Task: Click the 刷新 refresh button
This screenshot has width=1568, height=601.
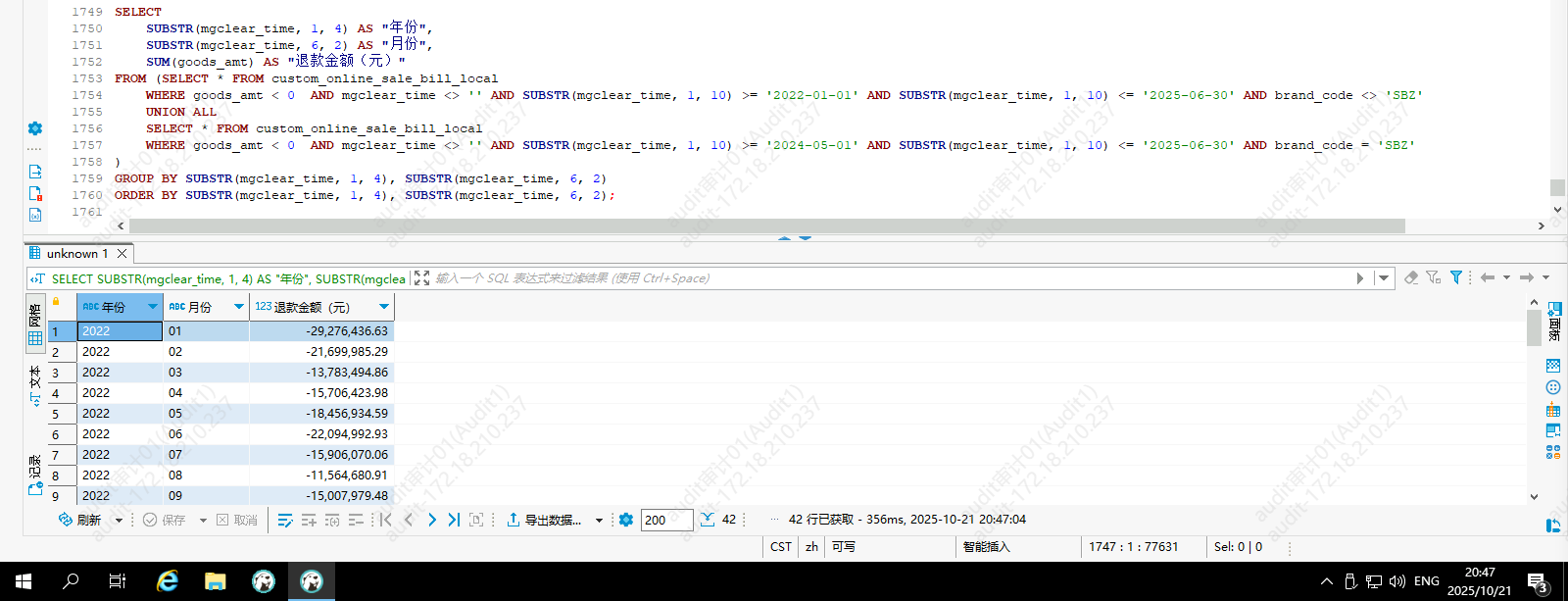Action: coord(80,520)
